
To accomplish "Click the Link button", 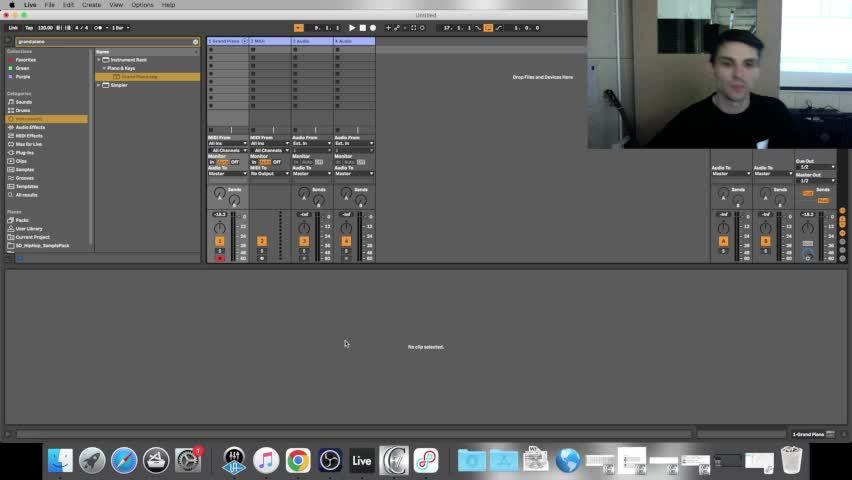I will click(13, 28).
